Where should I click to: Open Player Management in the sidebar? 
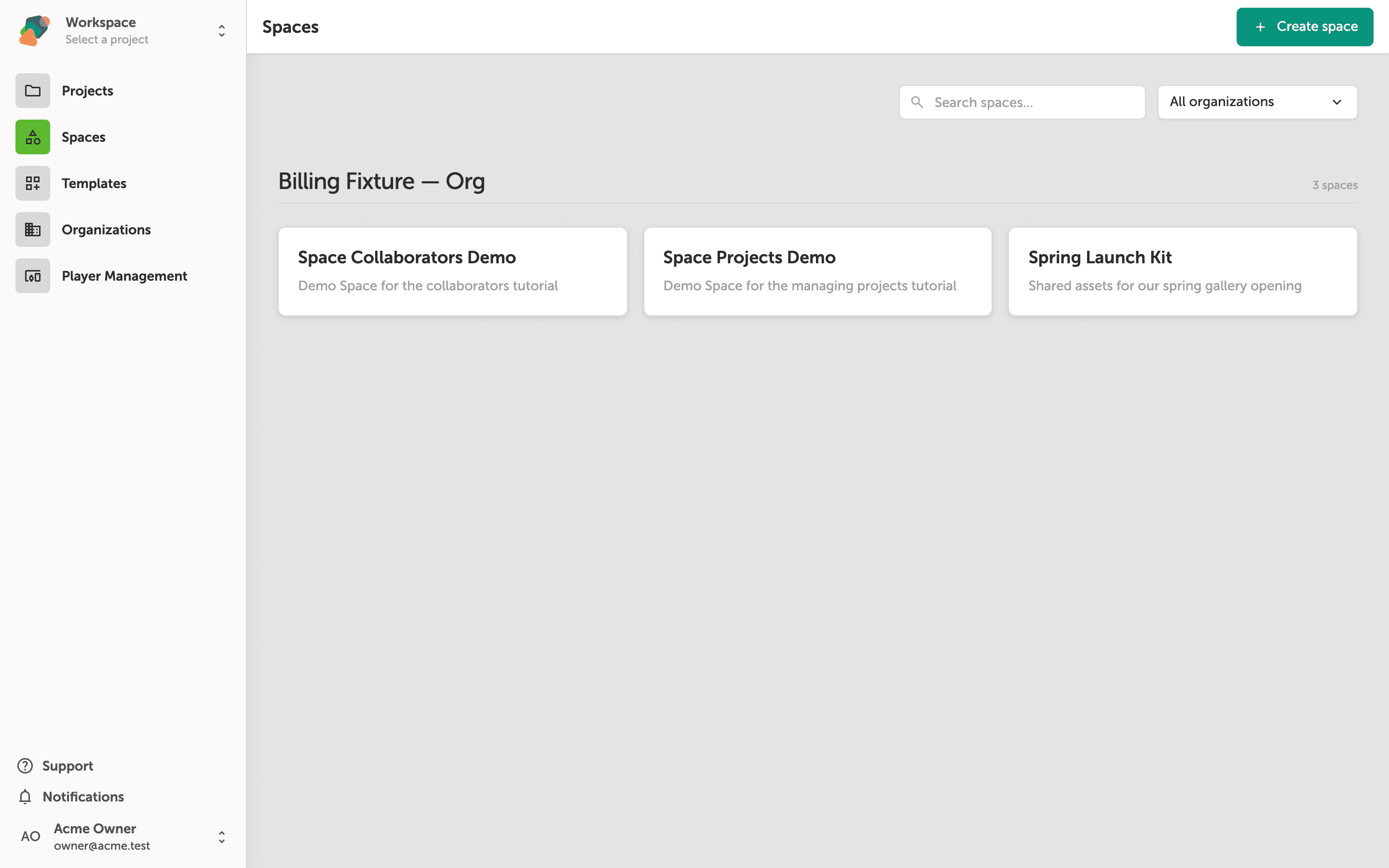tap(123, 276)
